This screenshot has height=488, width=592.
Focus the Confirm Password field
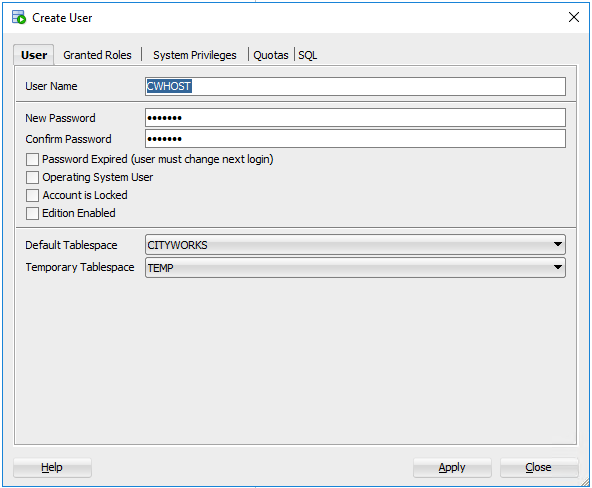pos(355,139)
